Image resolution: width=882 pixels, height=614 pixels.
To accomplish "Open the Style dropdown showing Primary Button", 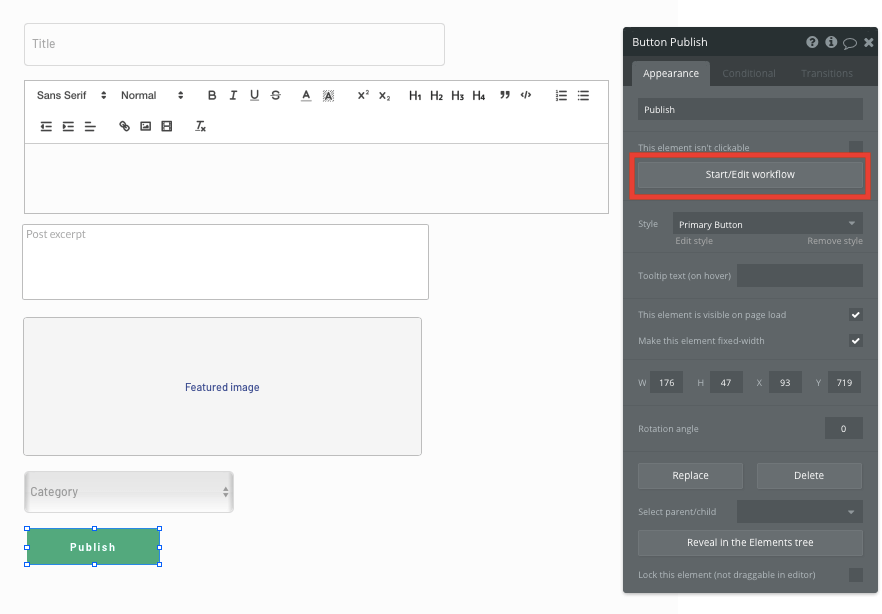I will pos(767,224).
